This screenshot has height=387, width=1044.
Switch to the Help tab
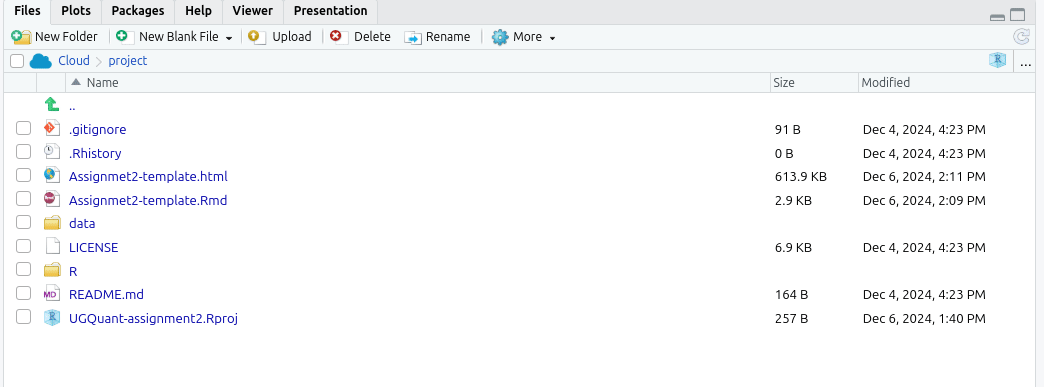point(198,11)
